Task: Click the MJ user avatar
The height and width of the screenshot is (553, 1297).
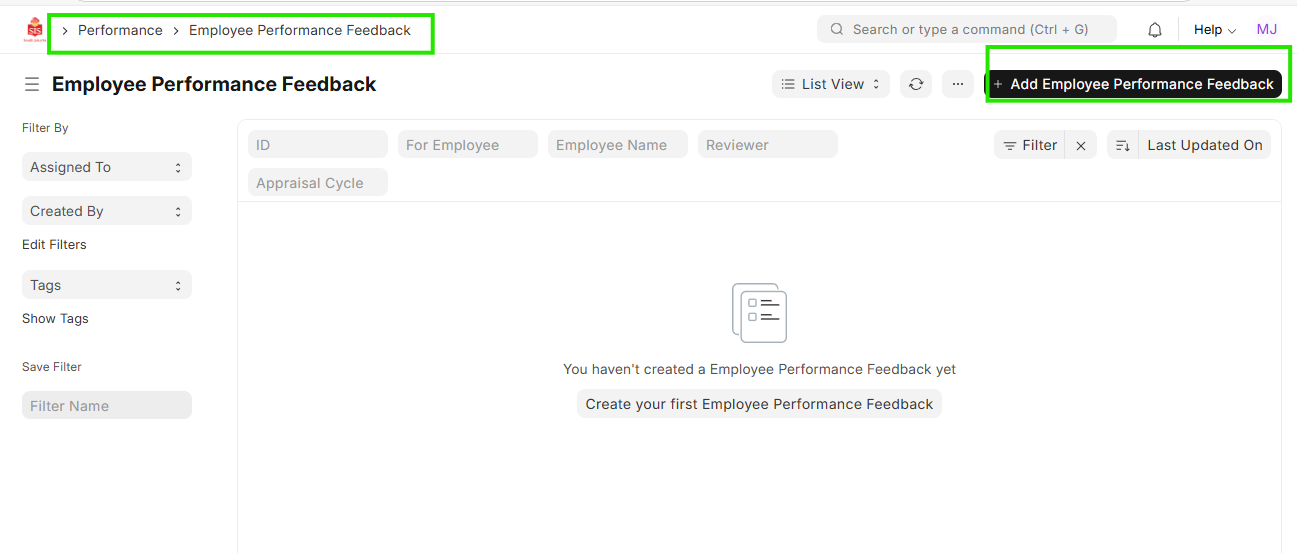Action: pyautogui.click(x=1266, y=30)
